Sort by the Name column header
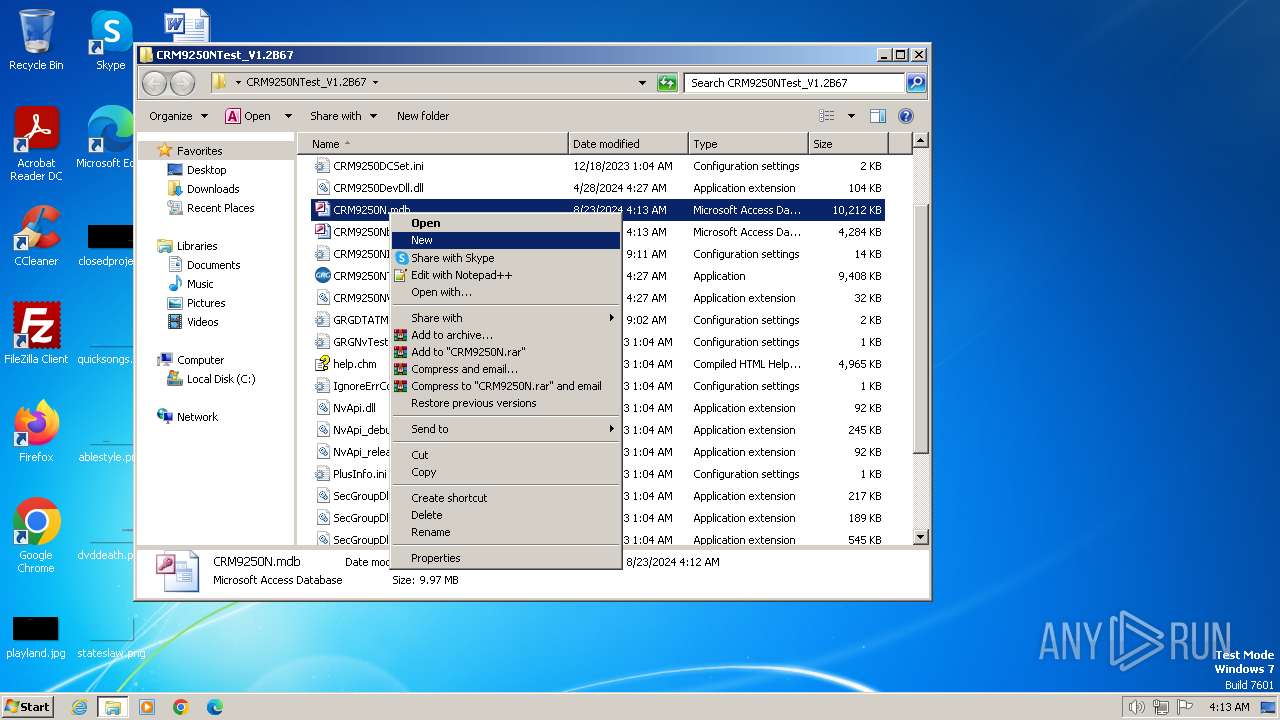The width and height of the screenshot is (1280, 720). tap(433, 144)
